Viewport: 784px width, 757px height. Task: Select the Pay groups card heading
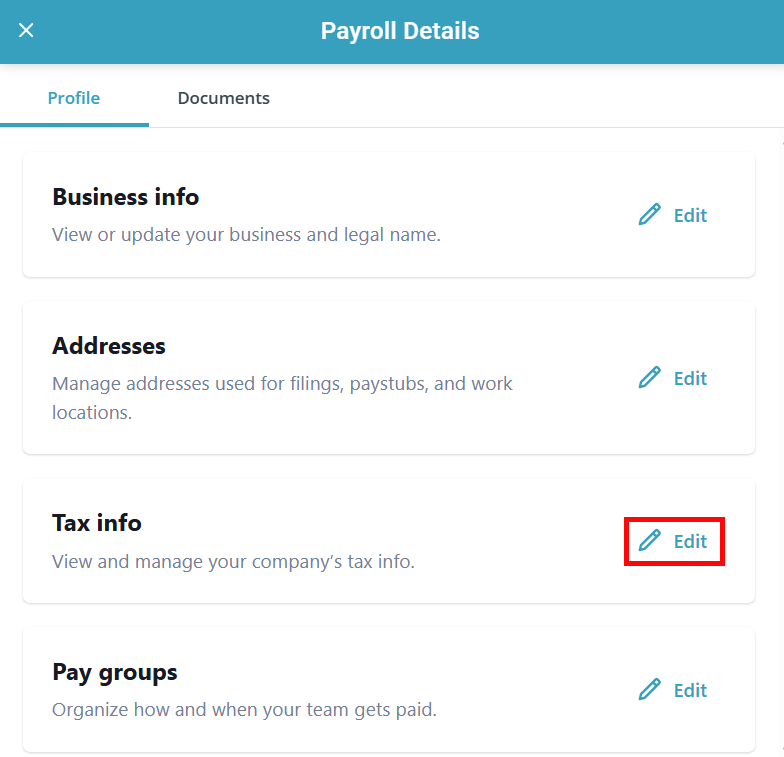pos(115,672)
